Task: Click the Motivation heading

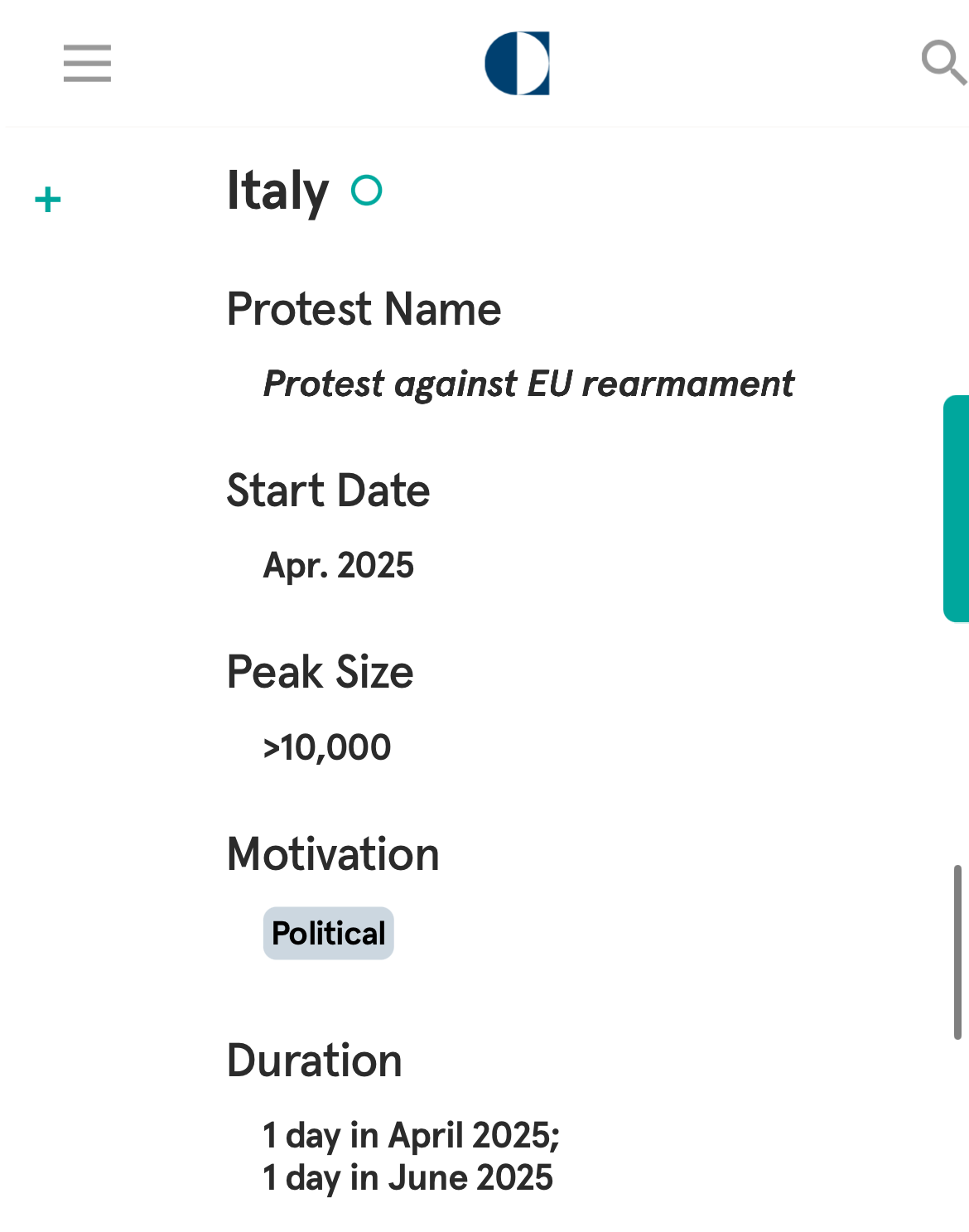Action: point(334,854)
